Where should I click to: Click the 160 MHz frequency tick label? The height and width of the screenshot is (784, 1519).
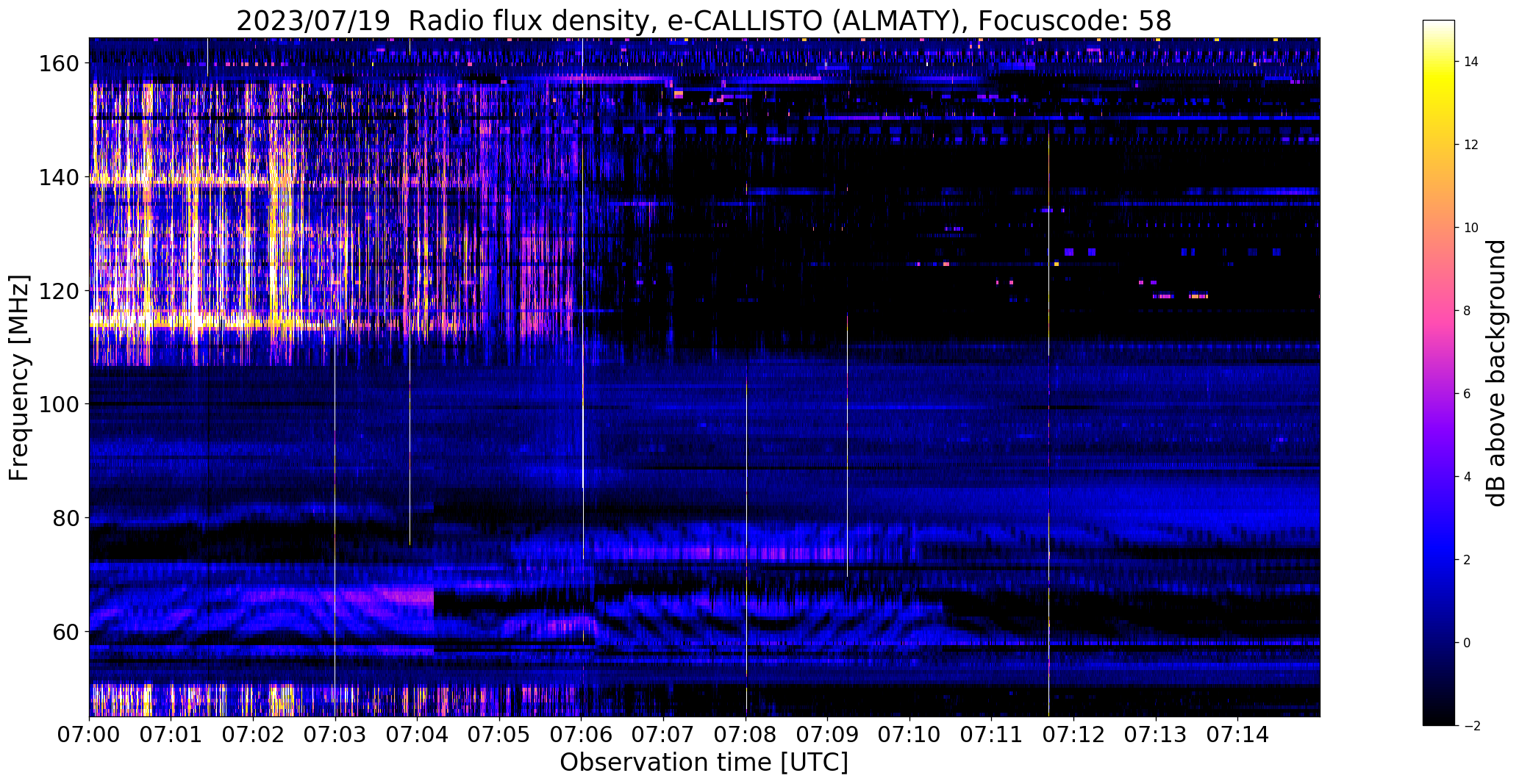(x=58, y=64)
